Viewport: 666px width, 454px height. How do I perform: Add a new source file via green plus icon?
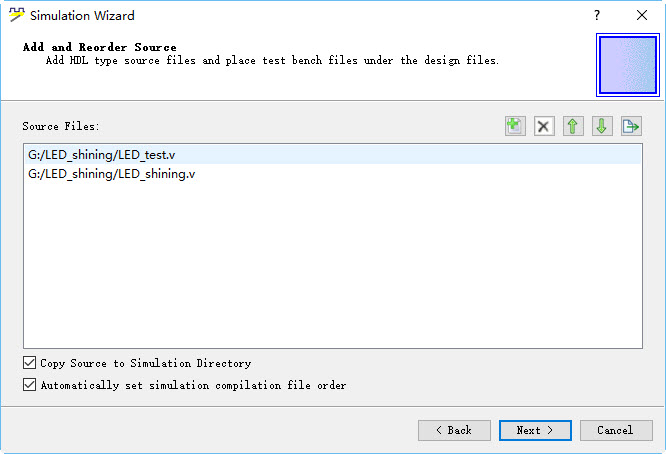(515, 126)
